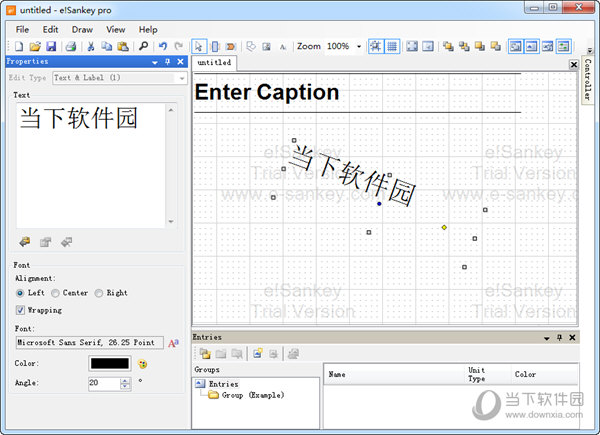
Task: Toggle the Wrapping checkbox
Action: (20, 310)
